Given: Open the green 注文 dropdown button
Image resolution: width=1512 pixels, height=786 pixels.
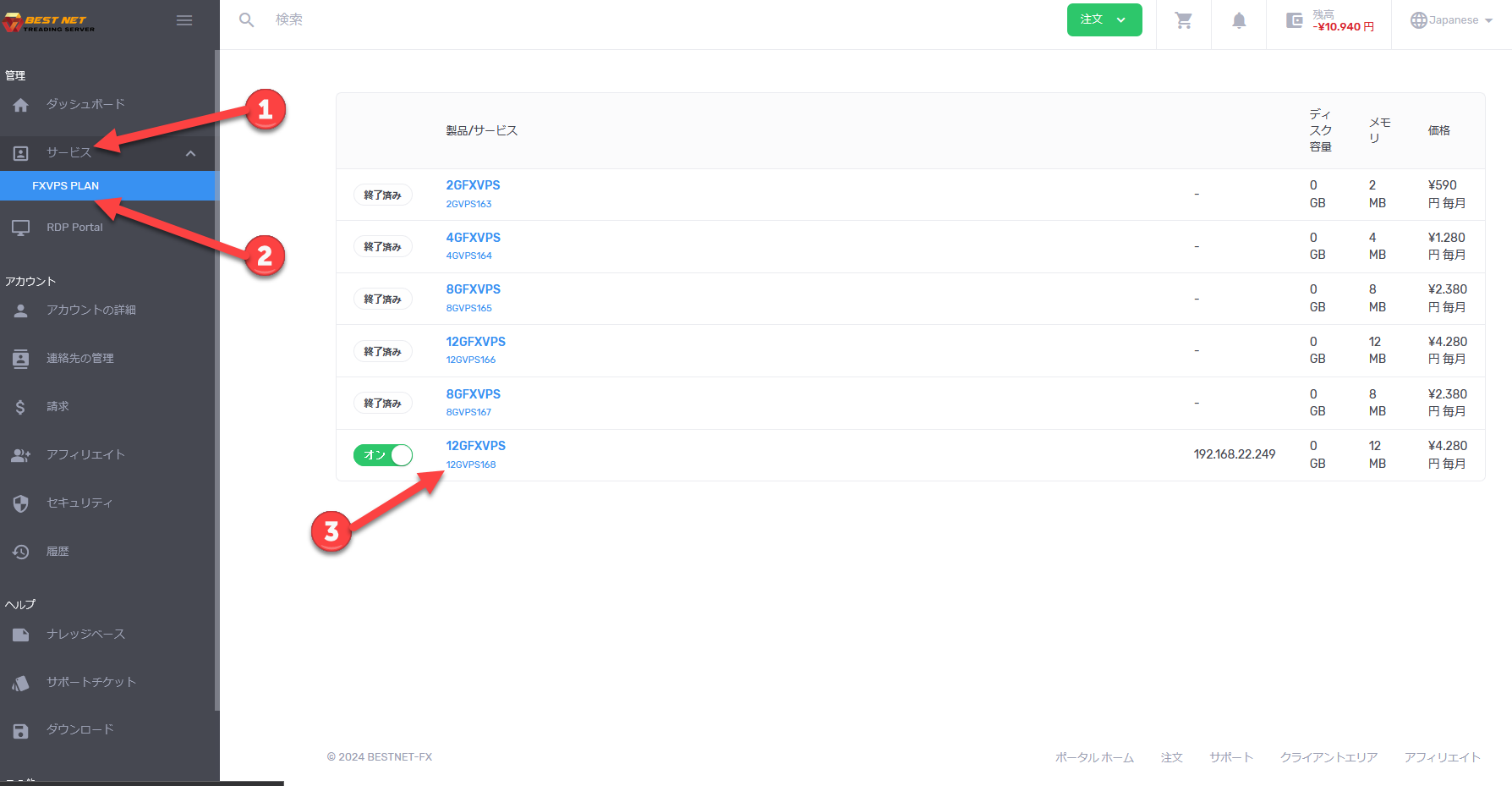Looking at the screenshot, I should 1104,19.
